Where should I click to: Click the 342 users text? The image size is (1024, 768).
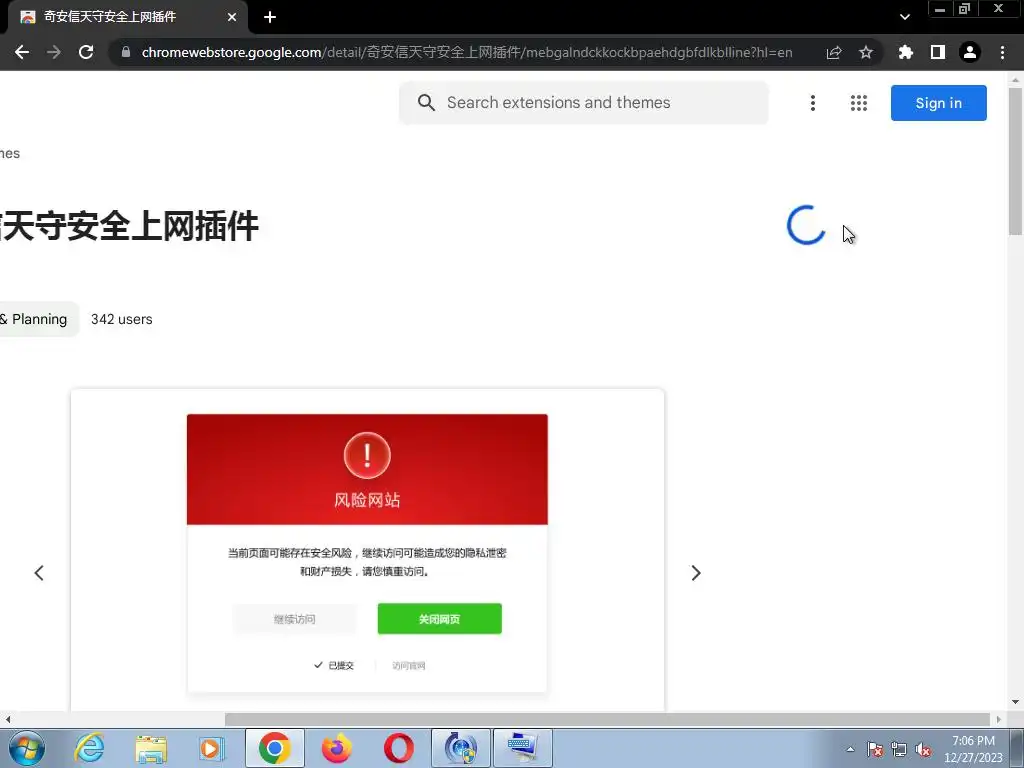click(x=121, y=319)
